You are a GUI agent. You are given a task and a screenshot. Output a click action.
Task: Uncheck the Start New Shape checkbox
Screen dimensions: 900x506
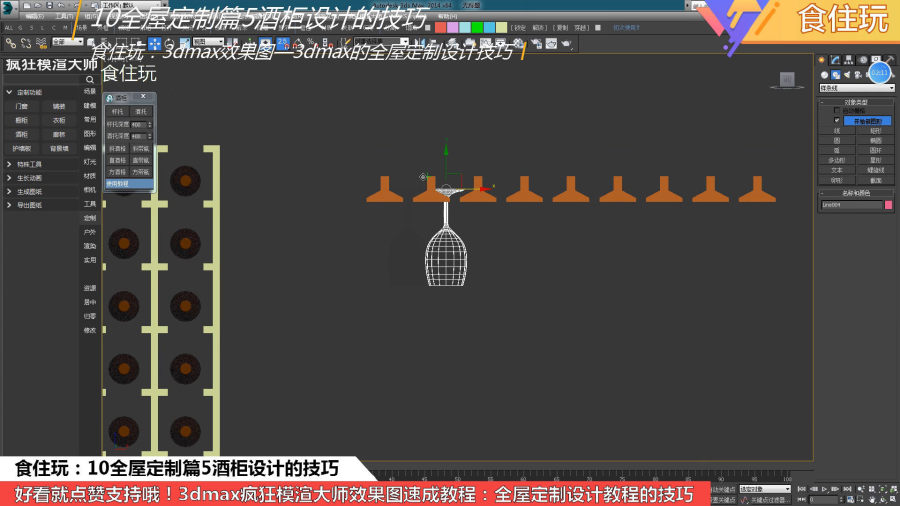[x=837, y=120]
